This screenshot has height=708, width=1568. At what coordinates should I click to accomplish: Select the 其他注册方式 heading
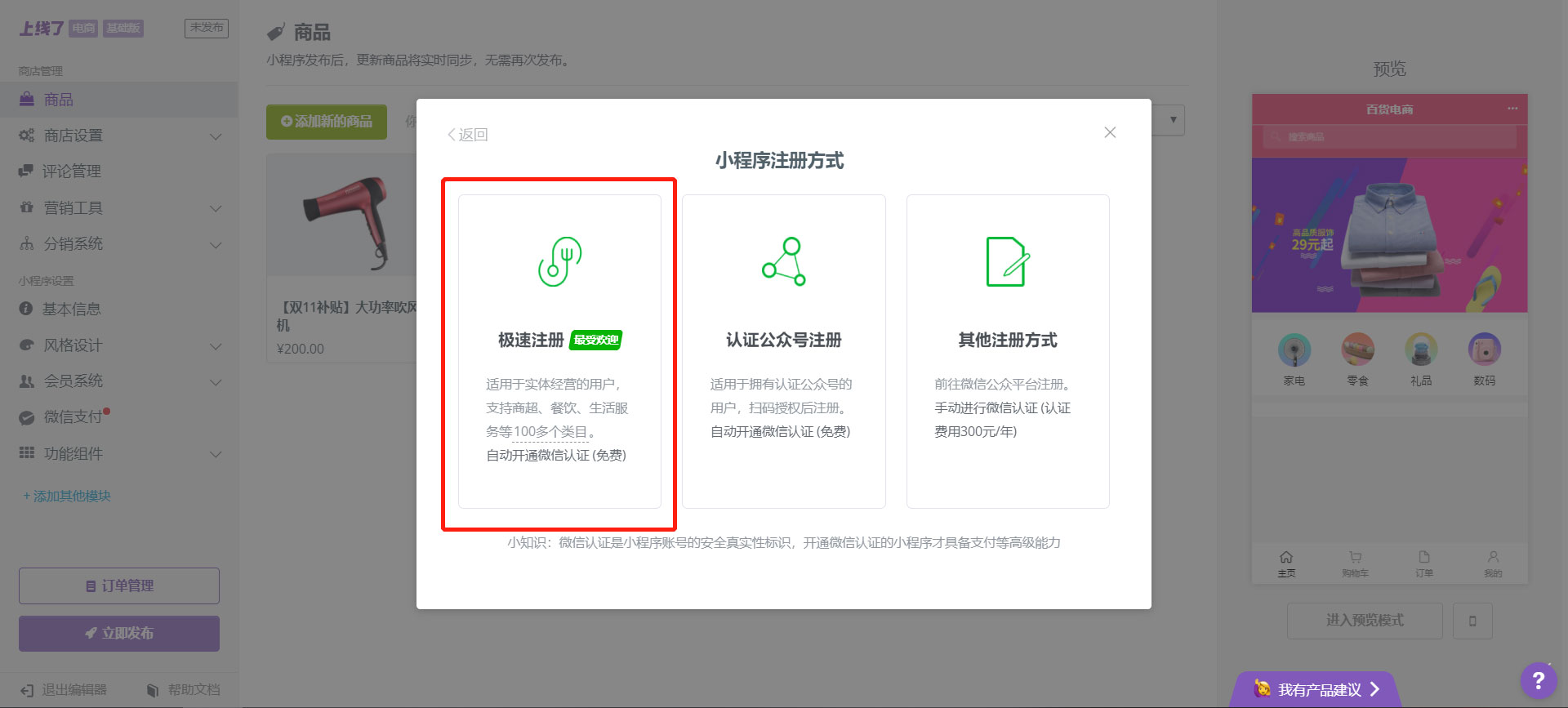1008,340
